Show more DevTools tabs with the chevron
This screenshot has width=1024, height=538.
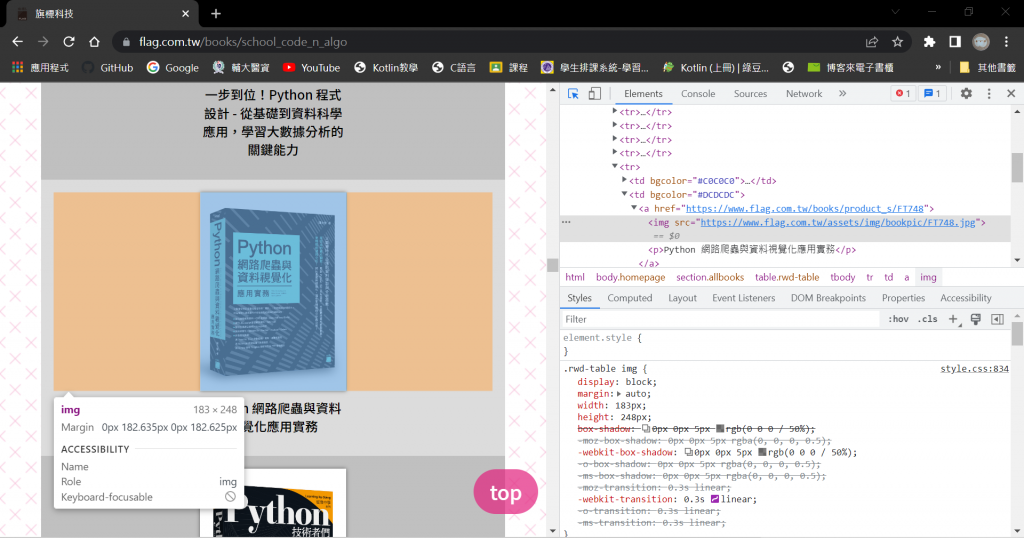click(842, 94)
